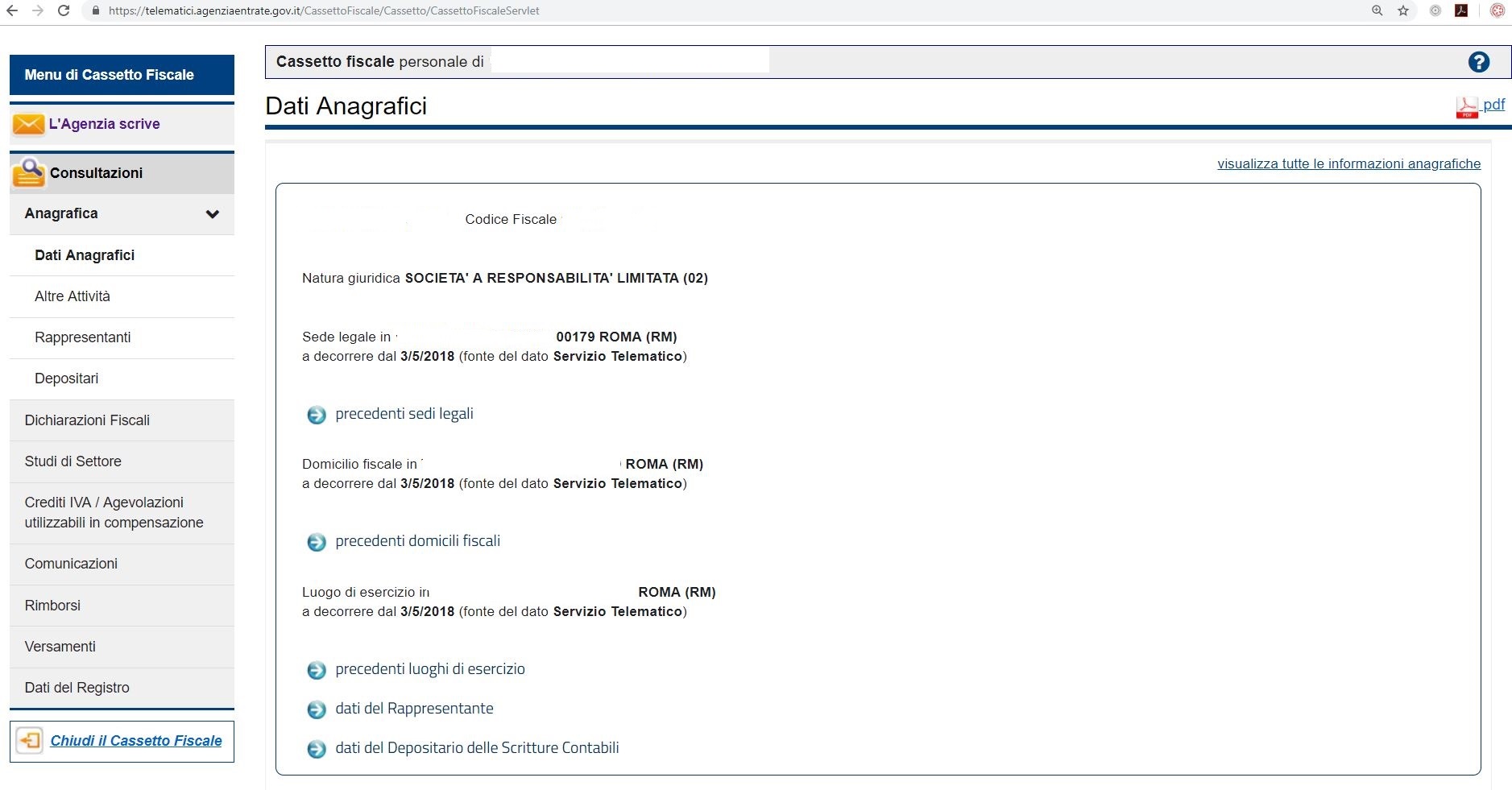This screenshot has width=1512, height=790.
Task: Click the pdf text link
Action: click(x=1493, y=105)
